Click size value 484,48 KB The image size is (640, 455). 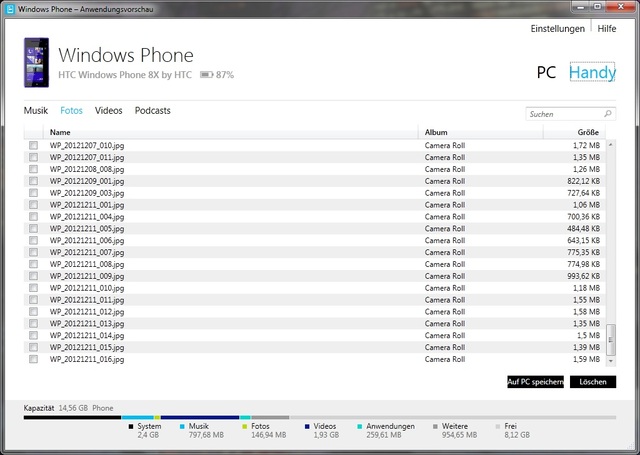[584, 228]
